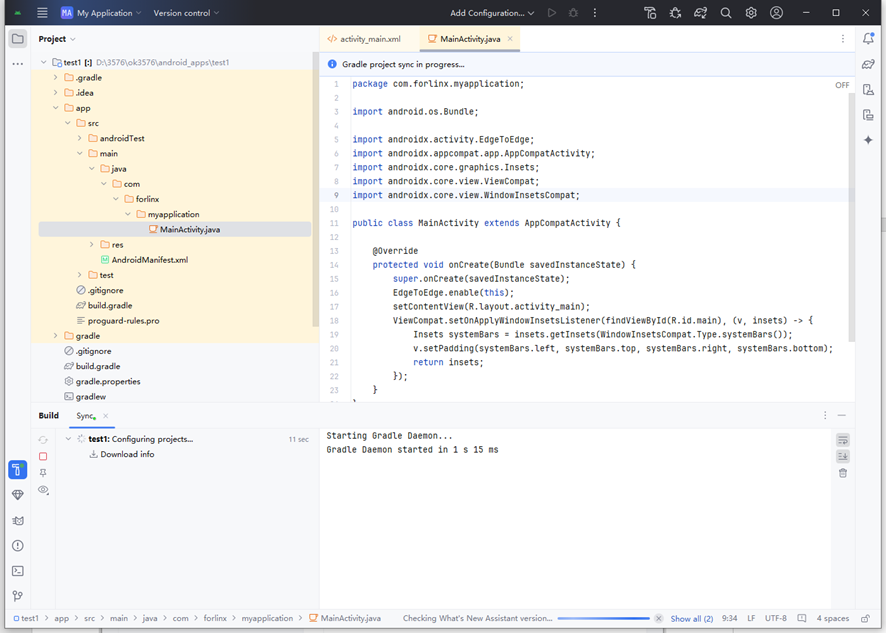The width and height of the screenshot is (886, 633).
Task: Open Terminal tool window icon
Action: (x=18, y=571)
